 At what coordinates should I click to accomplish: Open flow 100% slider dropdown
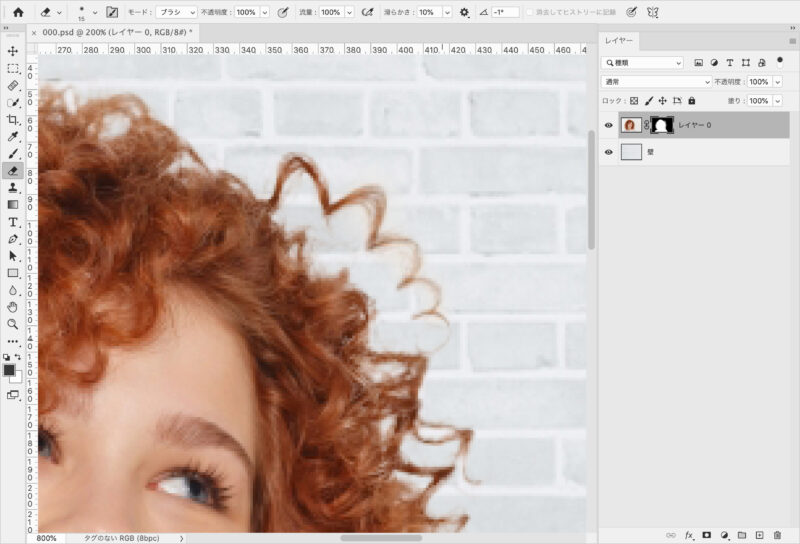(349, 12)
